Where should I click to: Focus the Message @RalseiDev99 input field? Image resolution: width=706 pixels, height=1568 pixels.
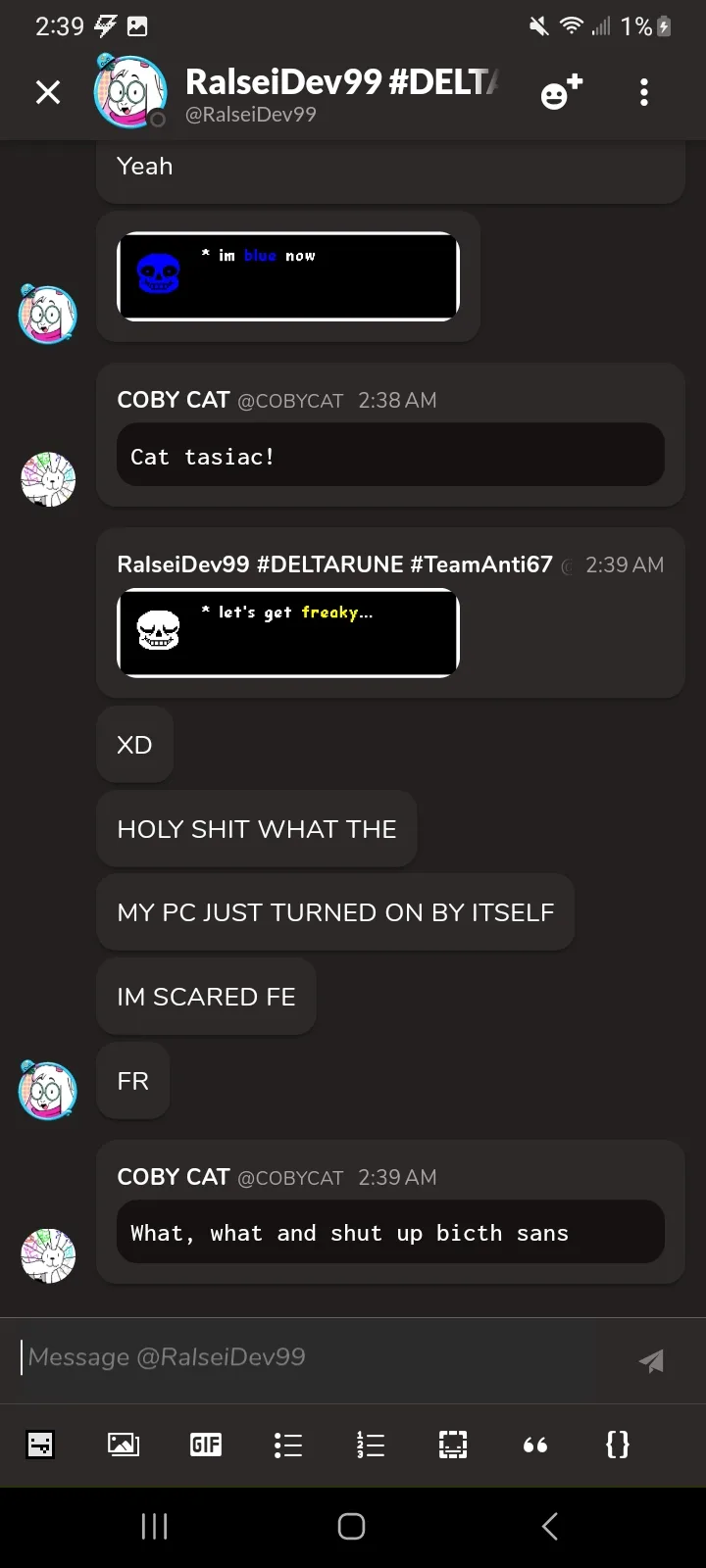click(314, 1357)
